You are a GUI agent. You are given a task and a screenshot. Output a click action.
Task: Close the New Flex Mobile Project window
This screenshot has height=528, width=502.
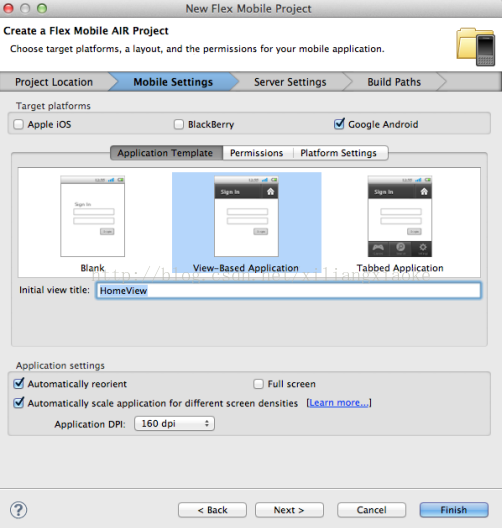pyautogui.click(x=8, y=8)
